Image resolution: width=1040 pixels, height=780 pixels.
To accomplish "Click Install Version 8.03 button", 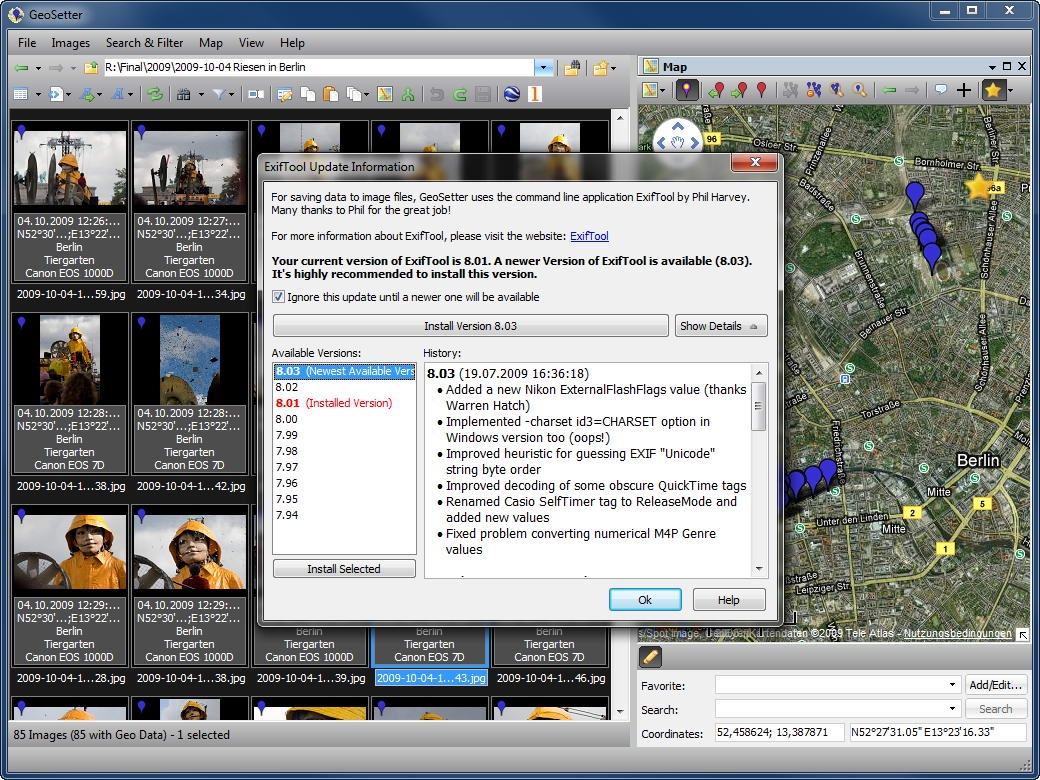I will pos(470,326).
